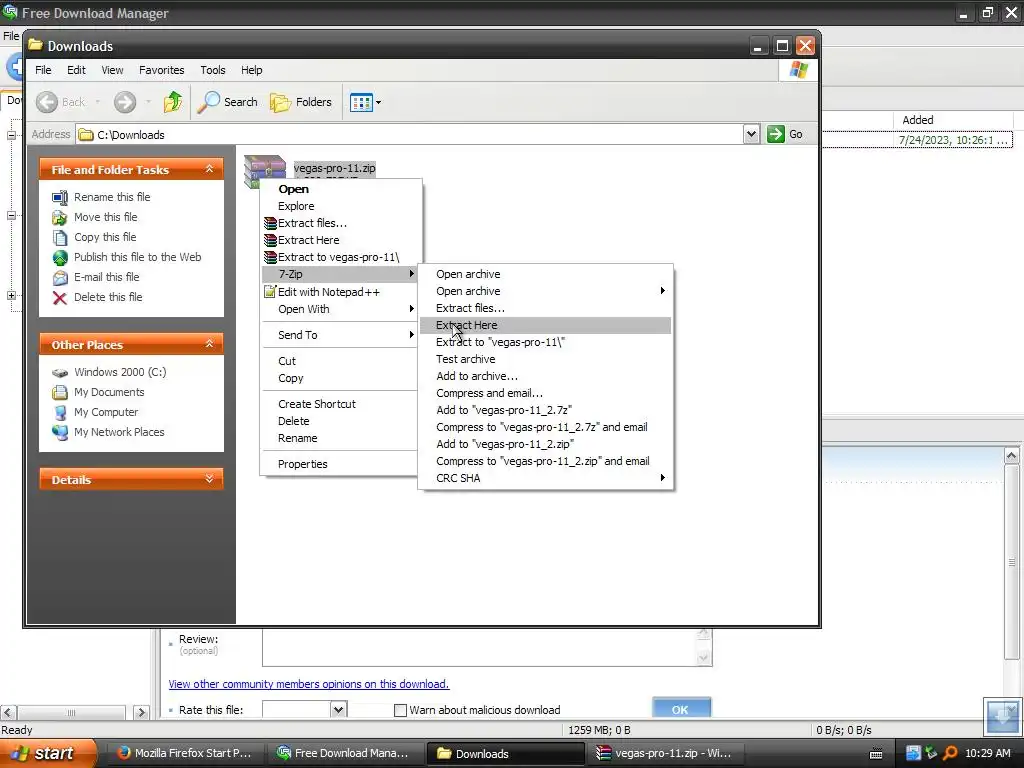Toggle the Folders pane button
Screen dimensions: 1024x768
(x=301, y=102)
